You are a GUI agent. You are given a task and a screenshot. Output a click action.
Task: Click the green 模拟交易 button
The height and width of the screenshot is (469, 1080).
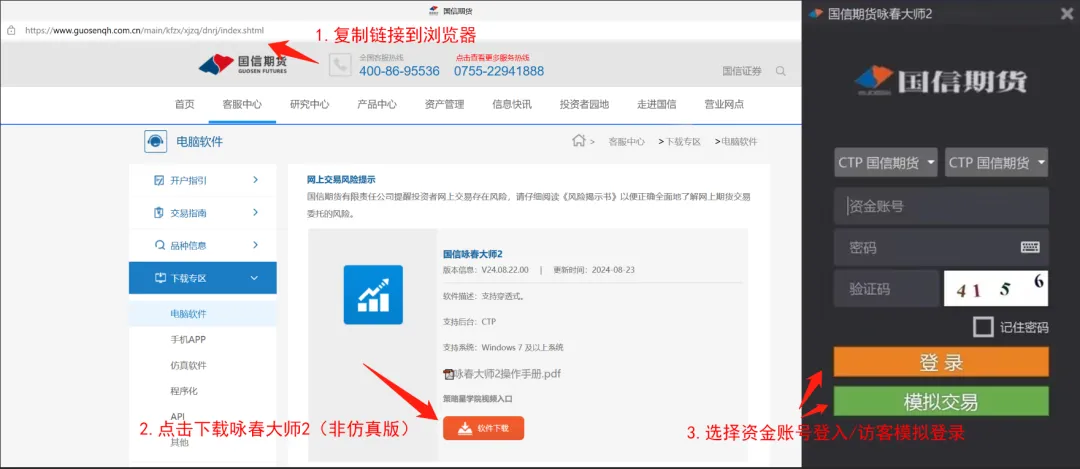(941, 401)
